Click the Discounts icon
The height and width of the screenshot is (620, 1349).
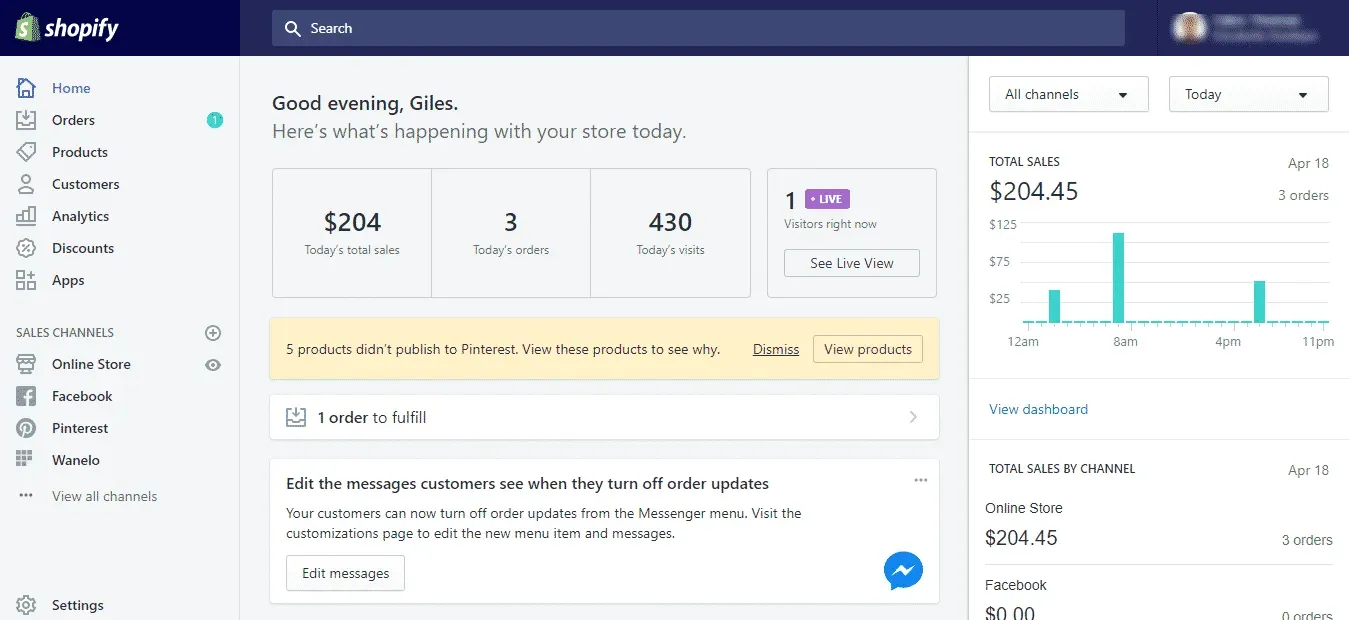[x=26, y=248]
